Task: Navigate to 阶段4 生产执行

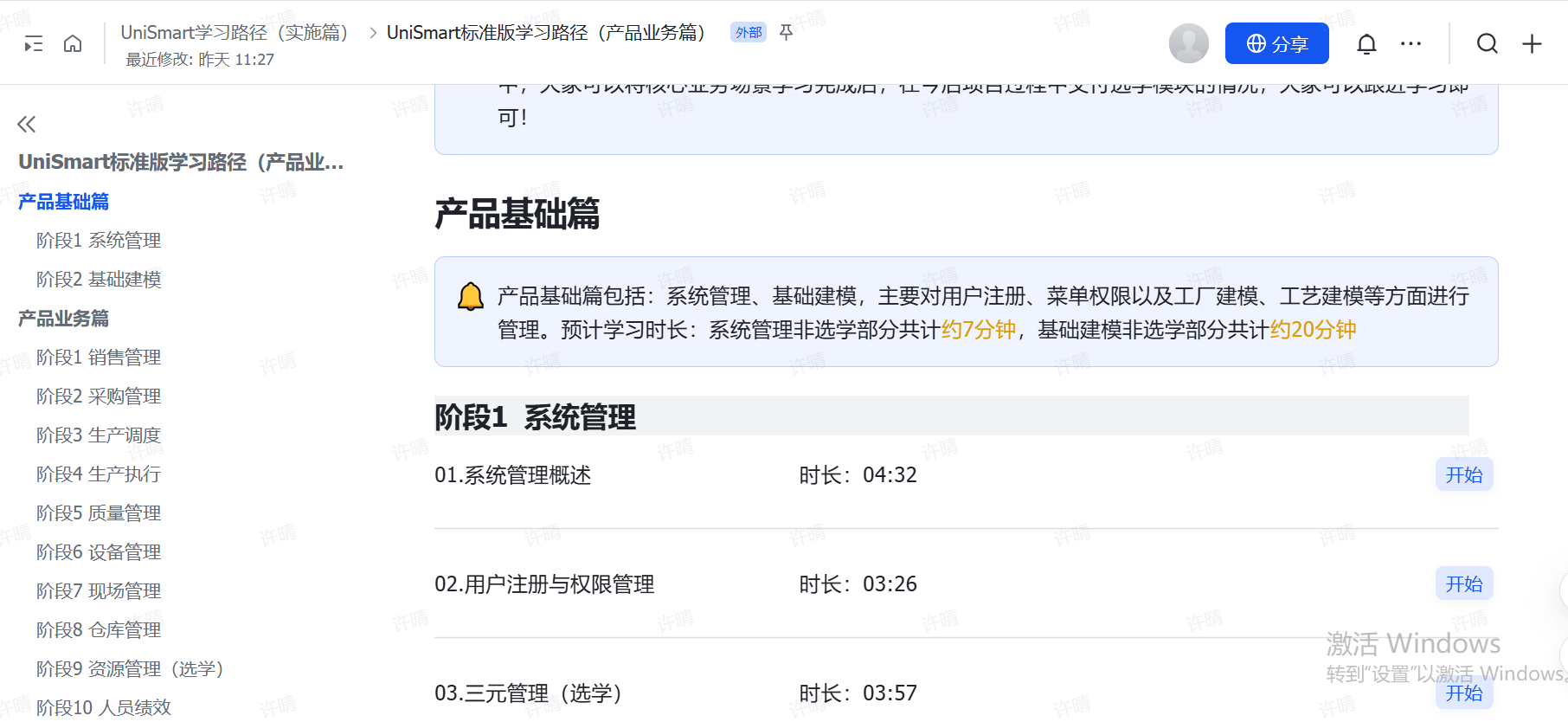Action: tap(99, 474)
